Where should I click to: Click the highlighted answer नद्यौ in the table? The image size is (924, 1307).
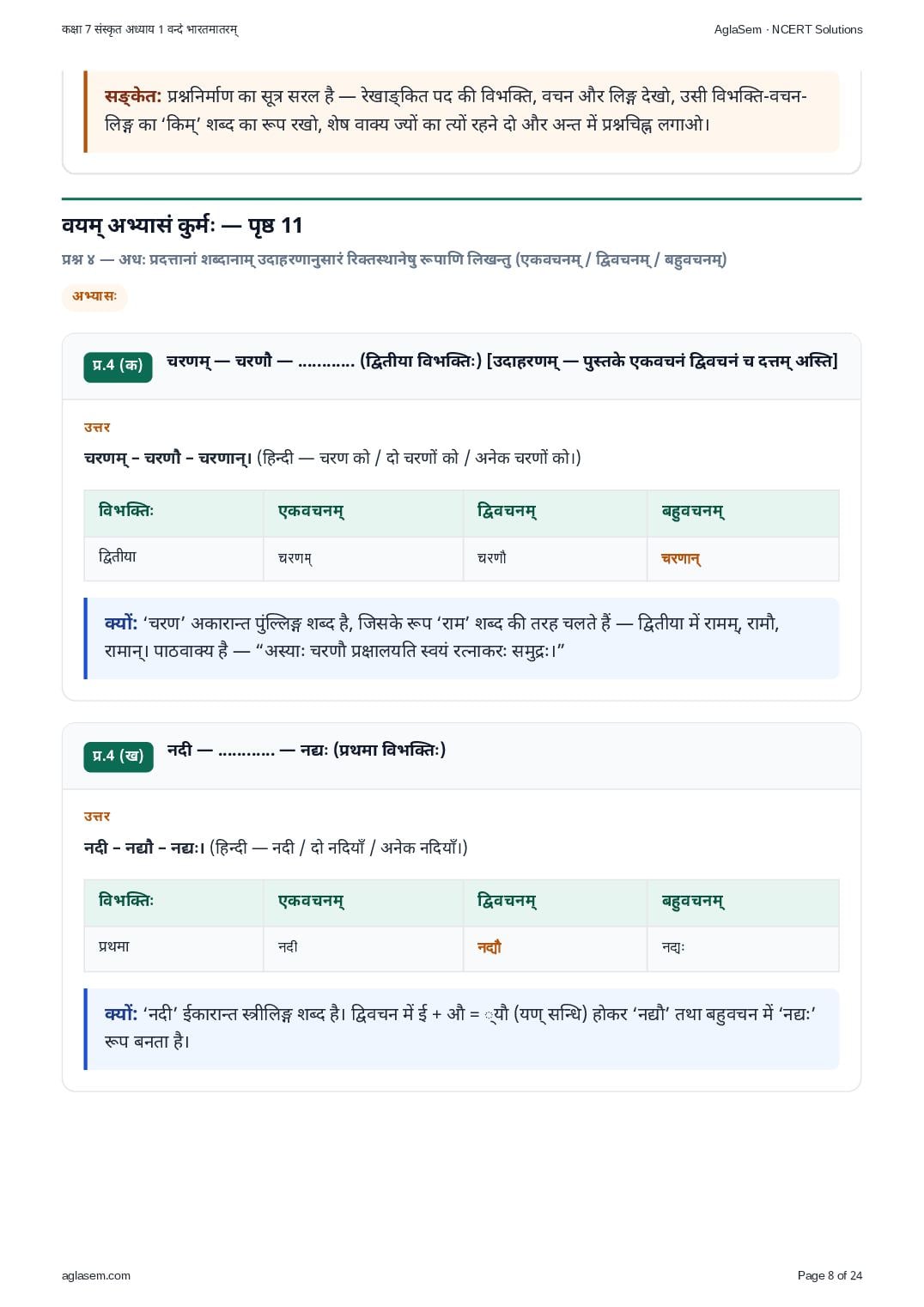click(489, 948)
